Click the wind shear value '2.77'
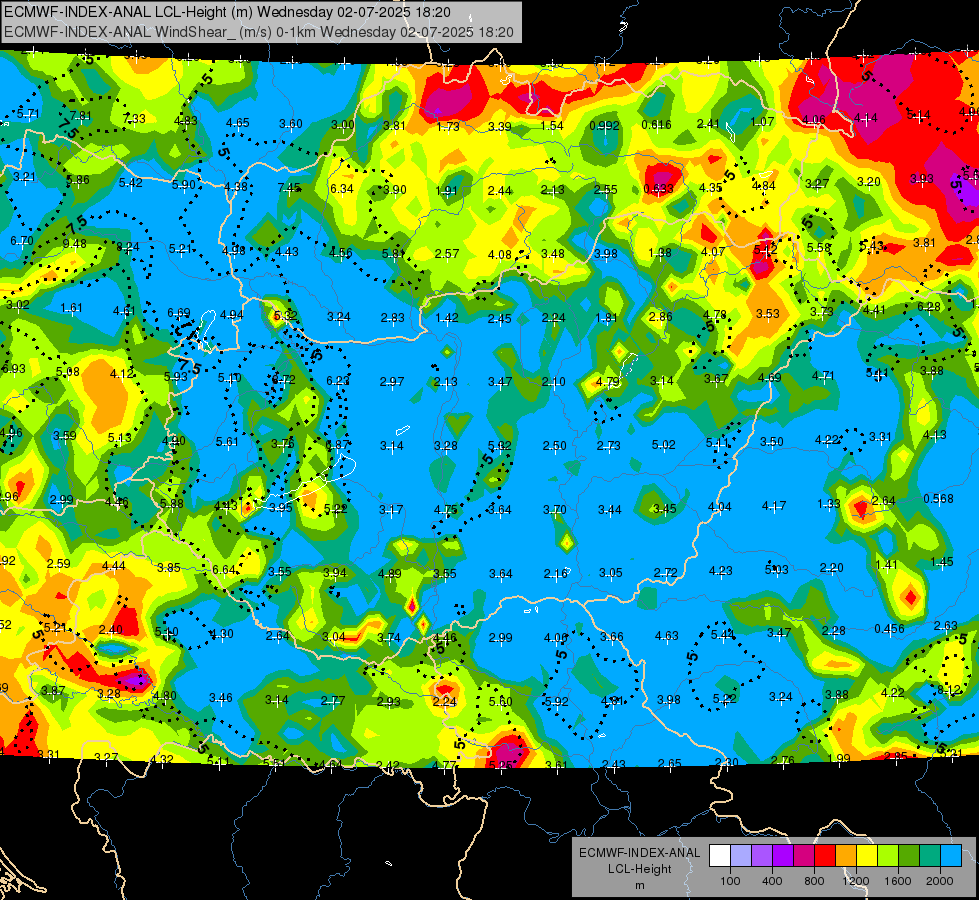This screenshot has width=979, height=900. pos(333,701)
